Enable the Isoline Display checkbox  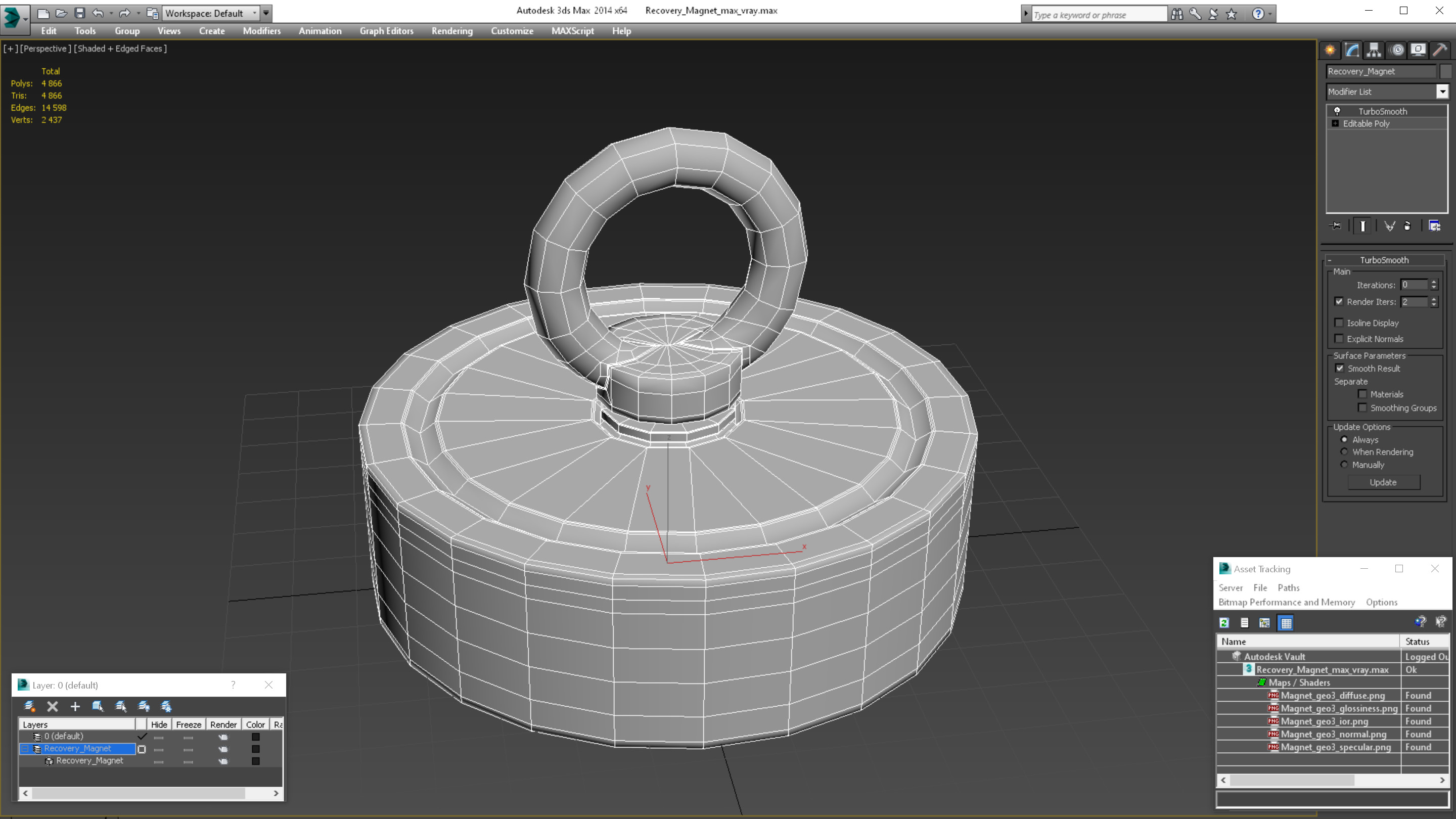tap(1339, 323)
